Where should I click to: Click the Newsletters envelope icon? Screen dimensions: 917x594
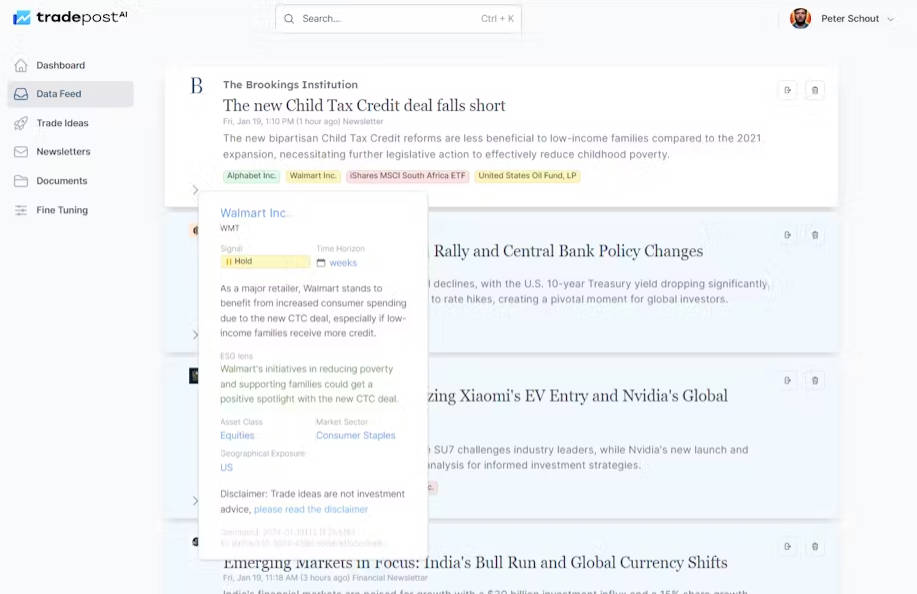point(21,152)
